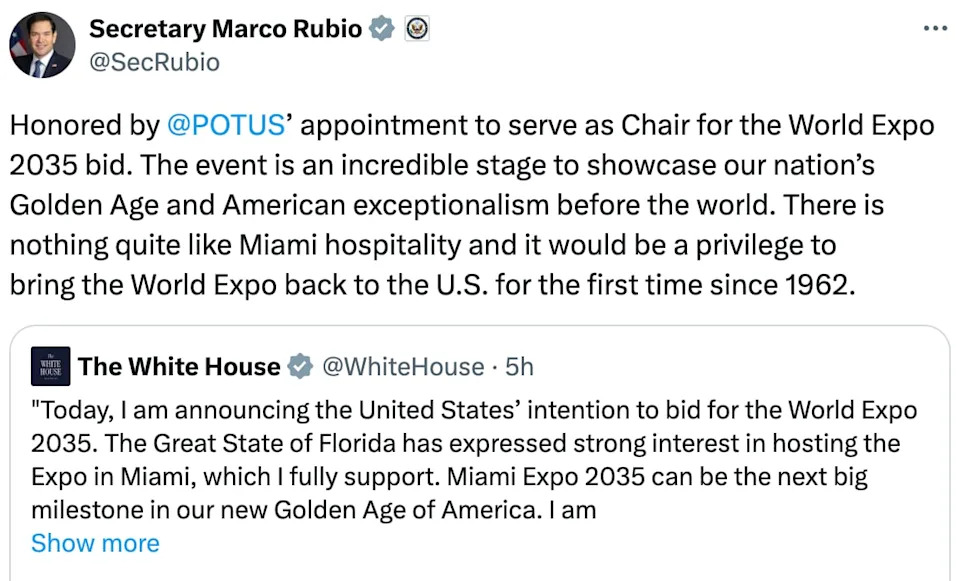Click Rubio's blue verified checkmark badge
960x581 pixels.
point(381,29)
